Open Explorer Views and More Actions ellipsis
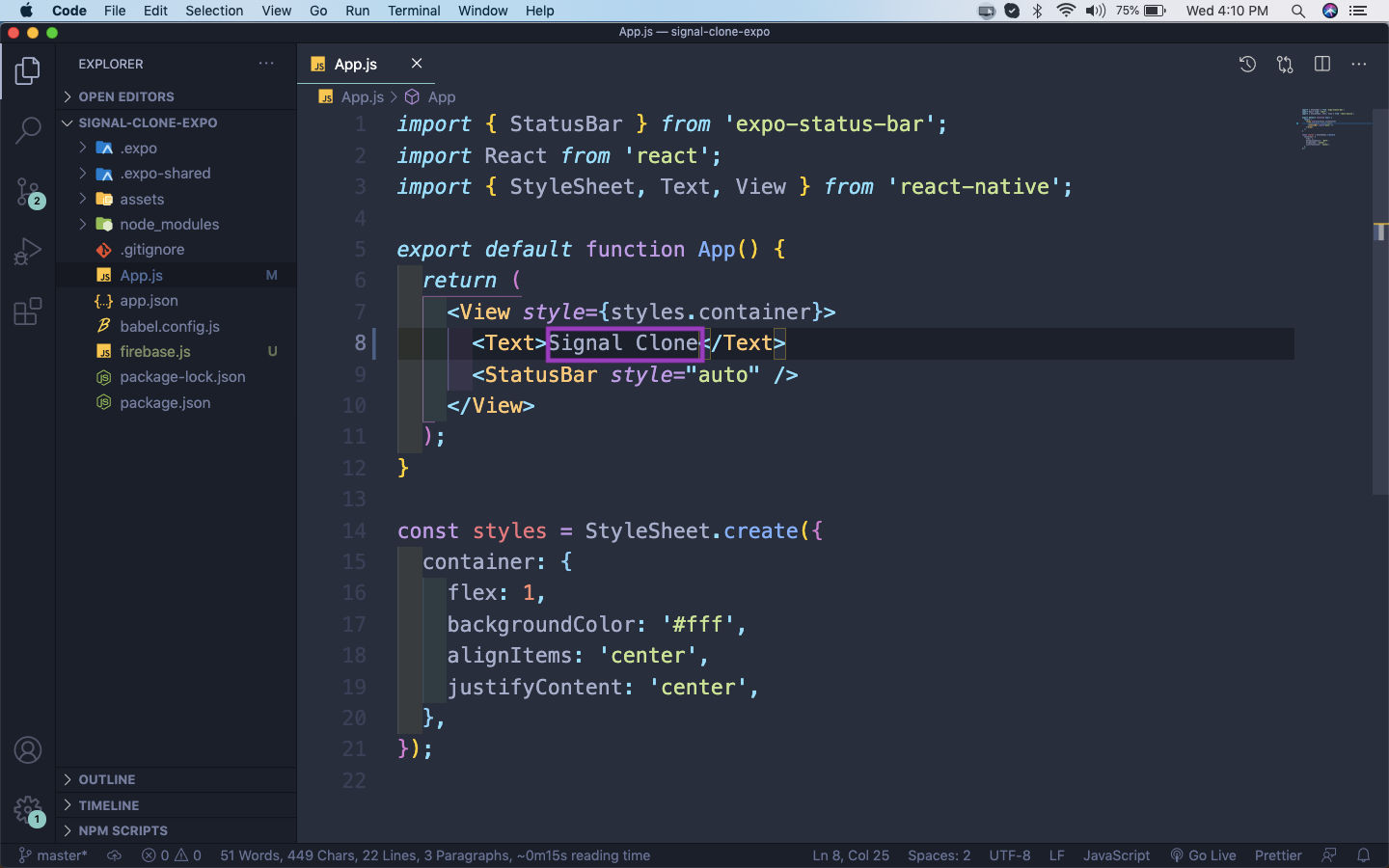1389x868 pixels. 266,64
